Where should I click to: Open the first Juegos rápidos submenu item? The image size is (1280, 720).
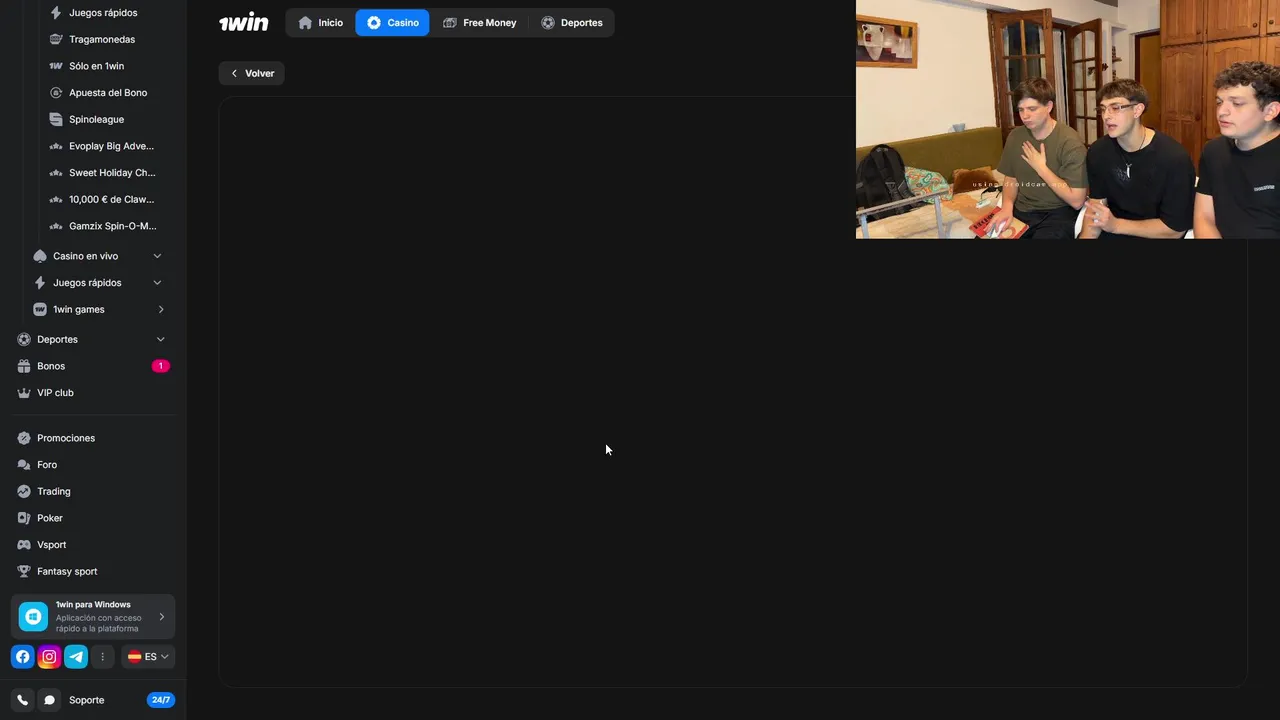tap(103, 13)
